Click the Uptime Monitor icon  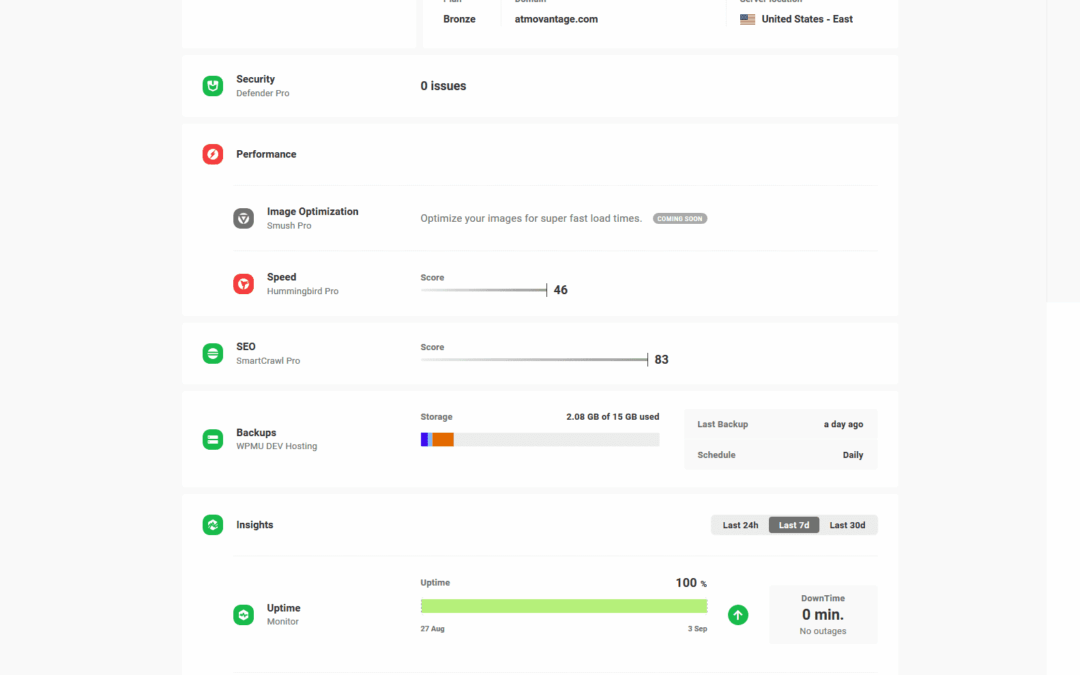(x=243, y=615)
